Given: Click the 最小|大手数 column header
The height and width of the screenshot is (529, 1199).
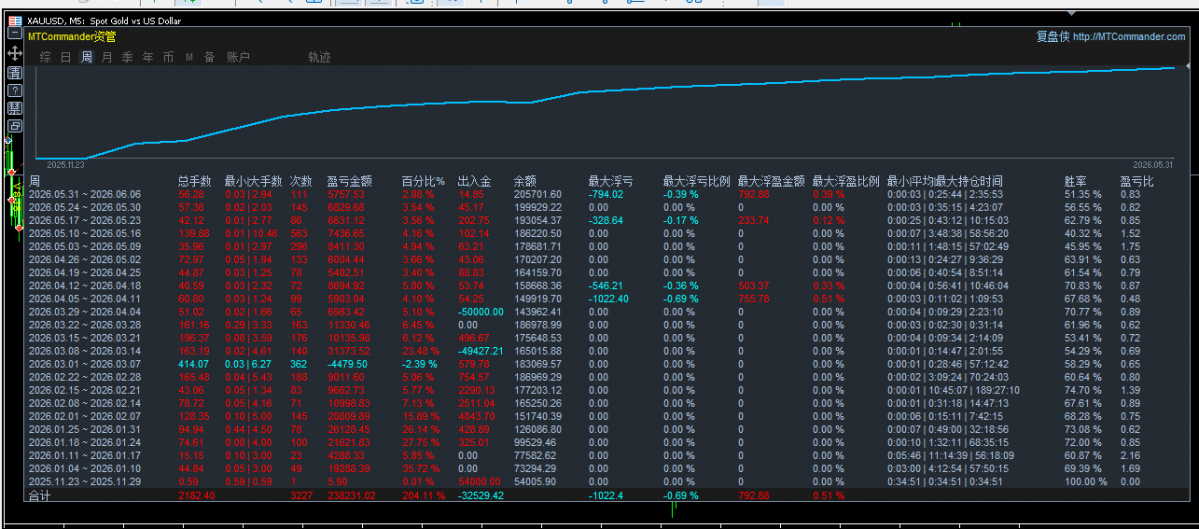Looking at the screenshot, I should coord(254,181).
